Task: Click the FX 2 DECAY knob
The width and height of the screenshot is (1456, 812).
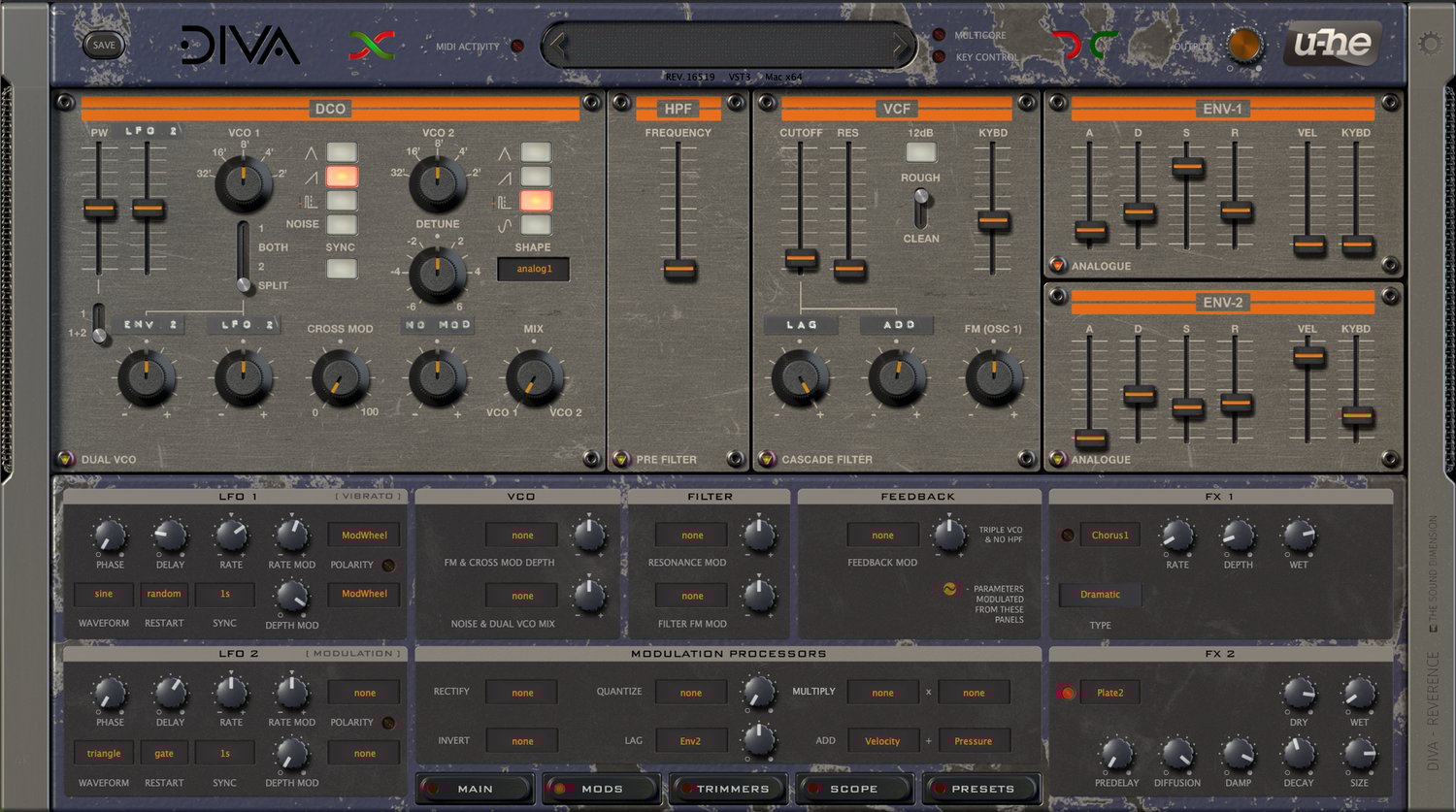Action: click(x=1299, y=754)
